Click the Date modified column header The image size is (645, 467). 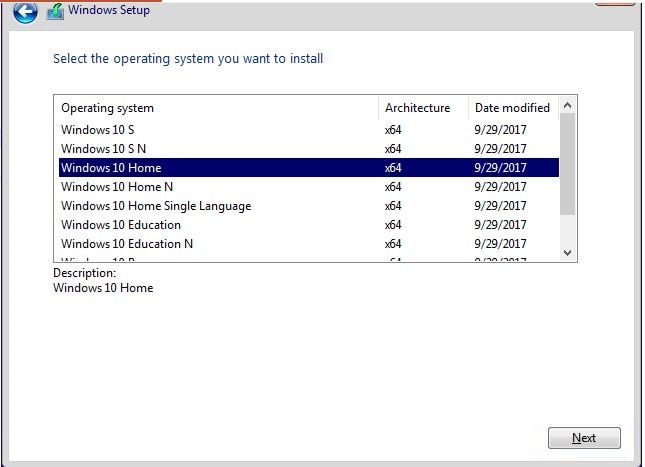click(513, 108)
